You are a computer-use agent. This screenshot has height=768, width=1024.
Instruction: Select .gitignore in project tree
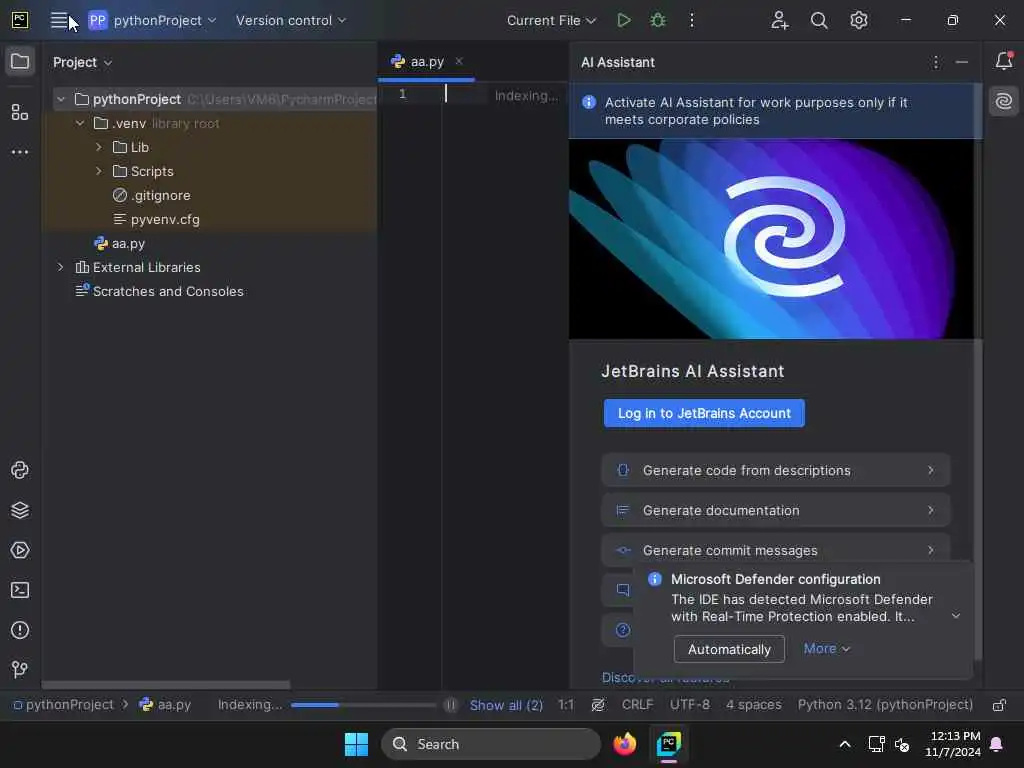tap(160, 195)
